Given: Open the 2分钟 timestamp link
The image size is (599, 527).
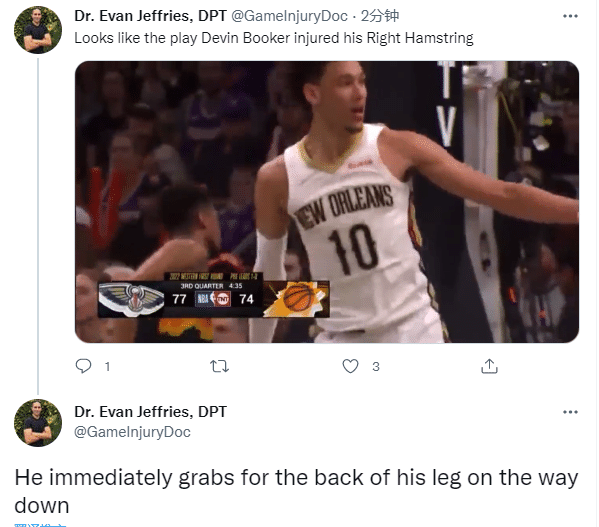Looking at the screenshot, I should 380,16.
